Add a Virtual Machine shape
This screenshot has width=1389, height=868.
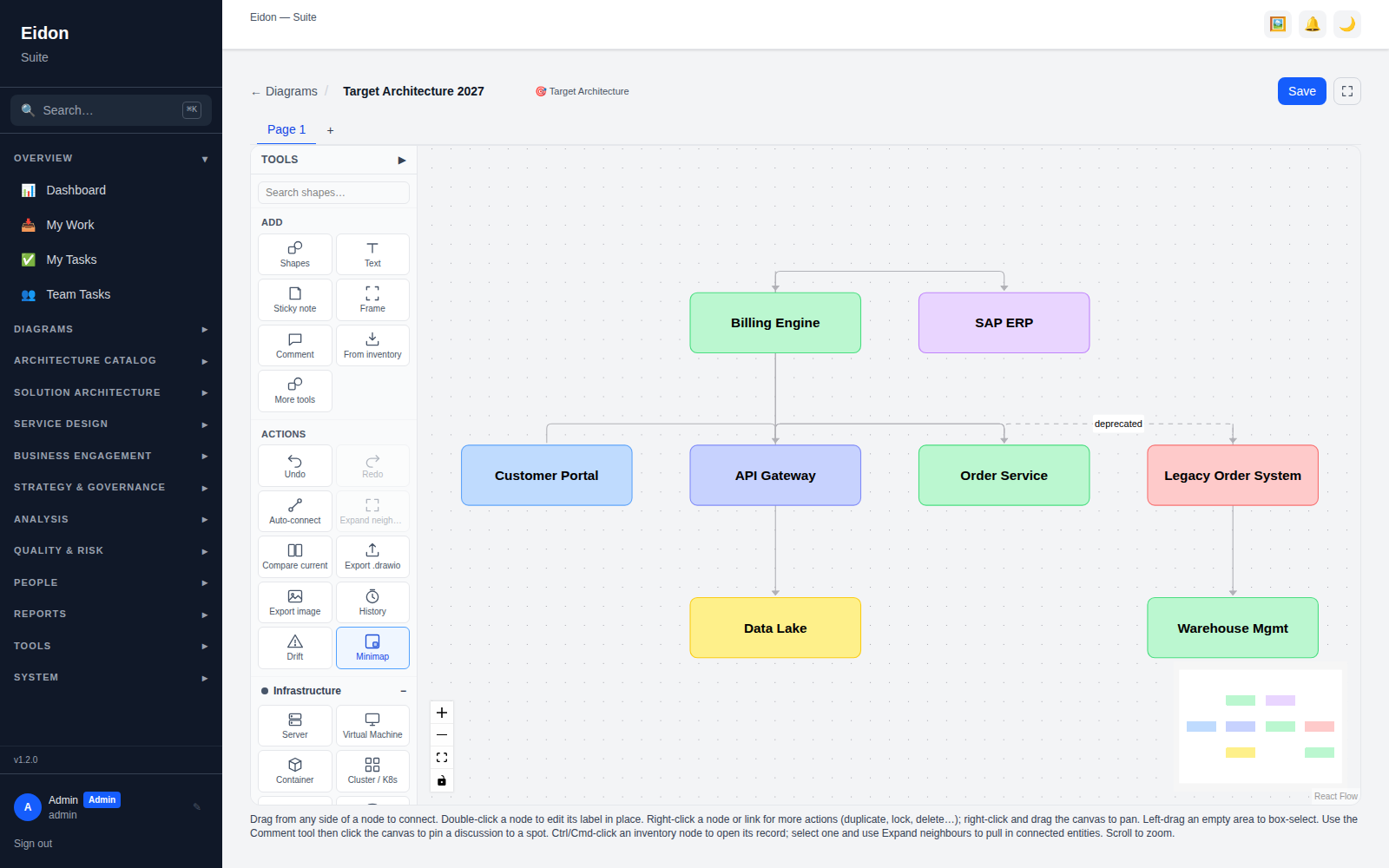(372, 726)
